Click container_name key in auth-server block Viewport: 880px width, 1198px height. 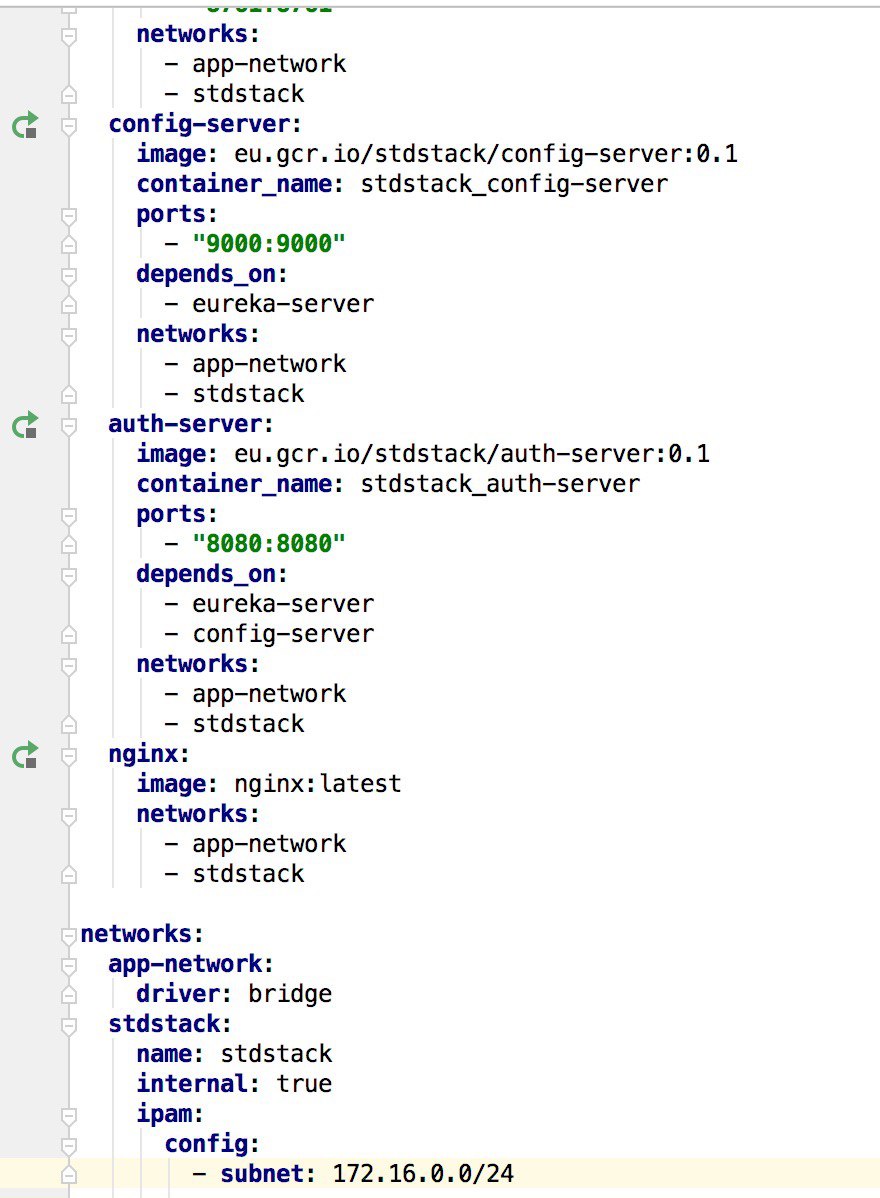point(240,484)
